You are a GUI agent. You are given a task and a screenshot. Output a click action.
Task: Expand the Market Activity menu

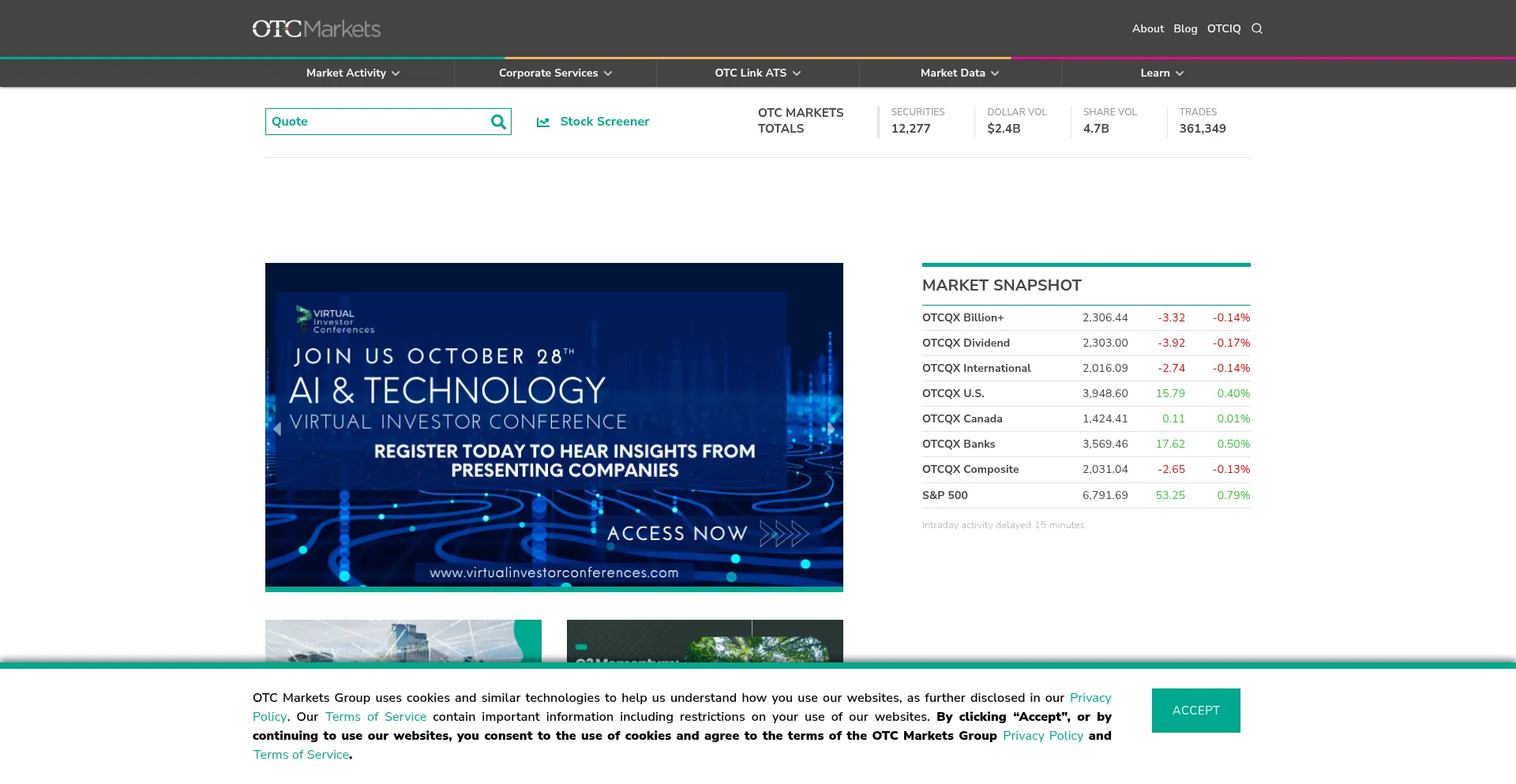coord(353,73)
